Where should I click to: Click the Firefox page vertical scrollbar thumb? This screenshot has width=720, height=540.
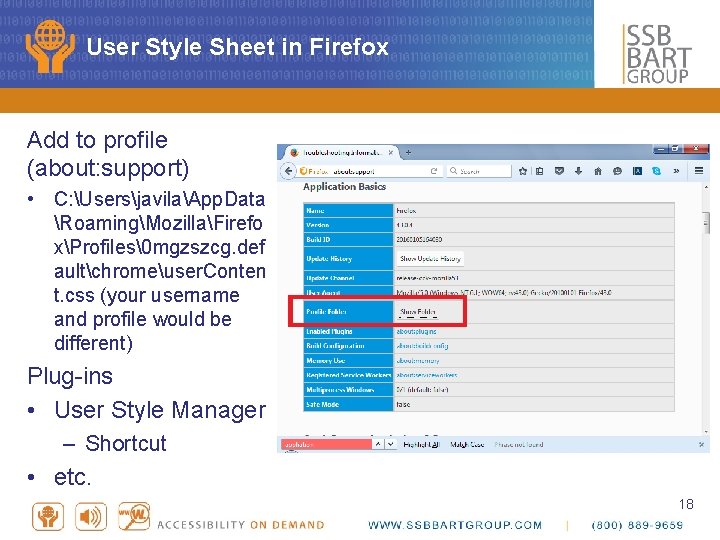[706, 224]
